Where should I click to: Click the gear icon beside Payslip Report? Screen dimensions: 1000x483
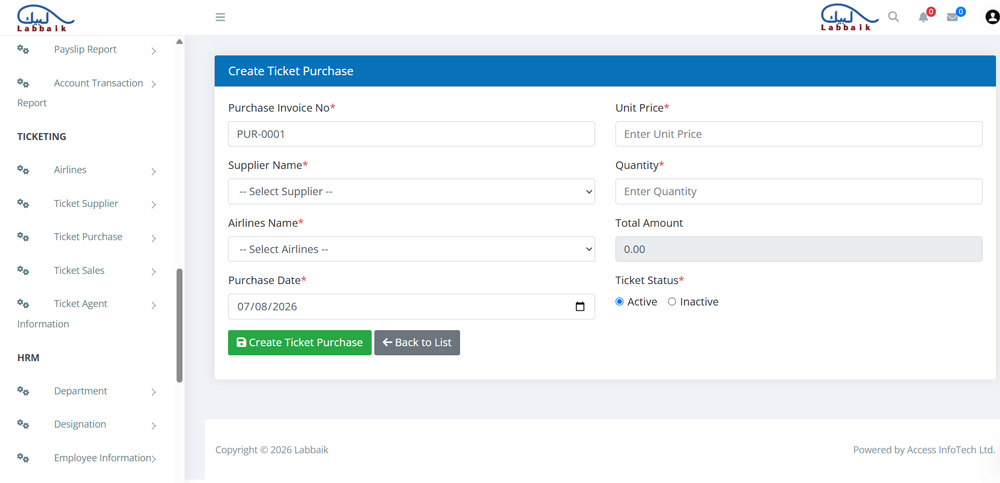point(23,49)
